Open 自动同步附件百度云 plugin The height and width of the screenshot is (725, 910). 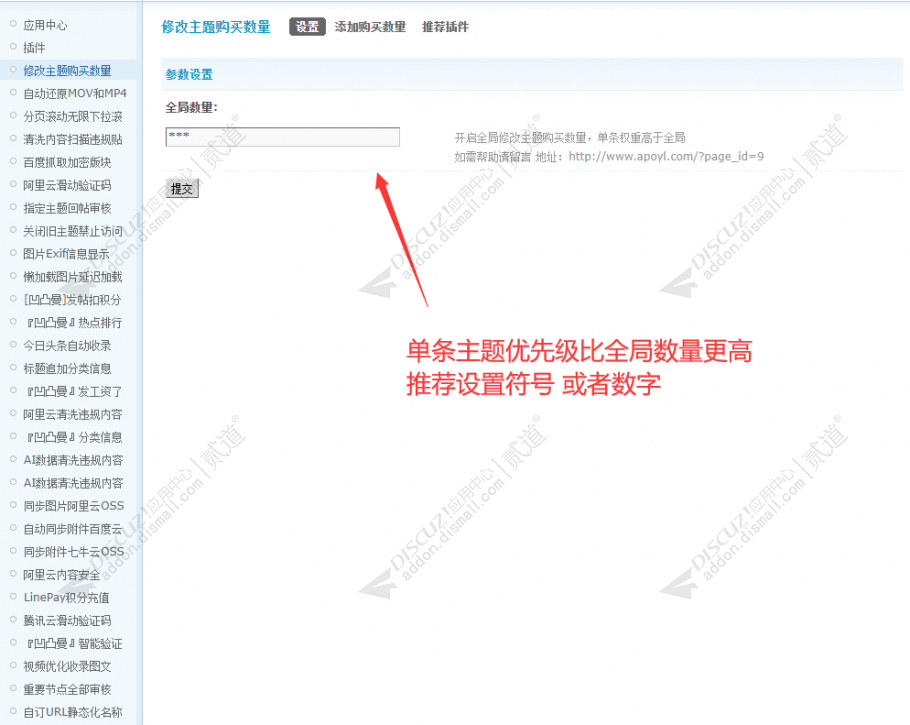click(x=73, y=529)
